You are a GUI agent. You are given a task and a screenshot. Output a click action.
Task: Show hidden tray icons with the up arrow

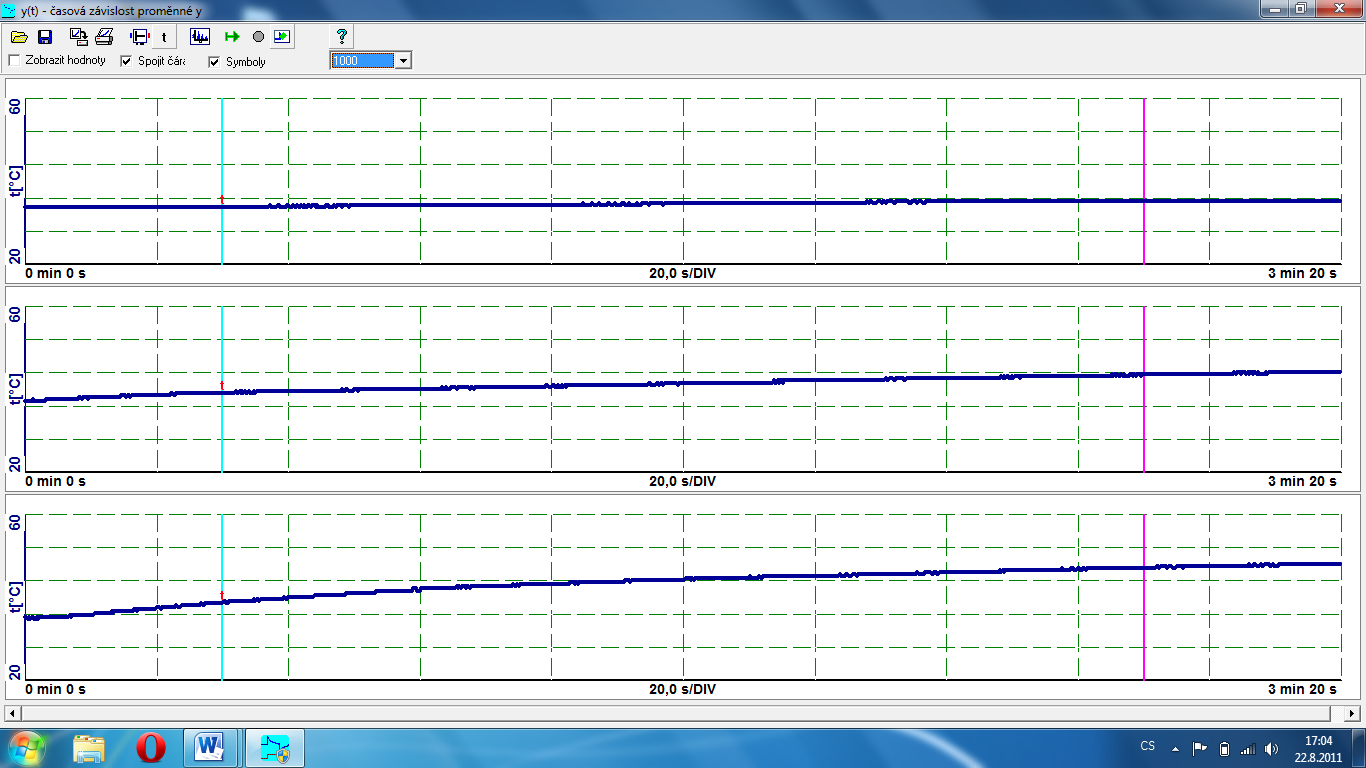point(1176,748)
